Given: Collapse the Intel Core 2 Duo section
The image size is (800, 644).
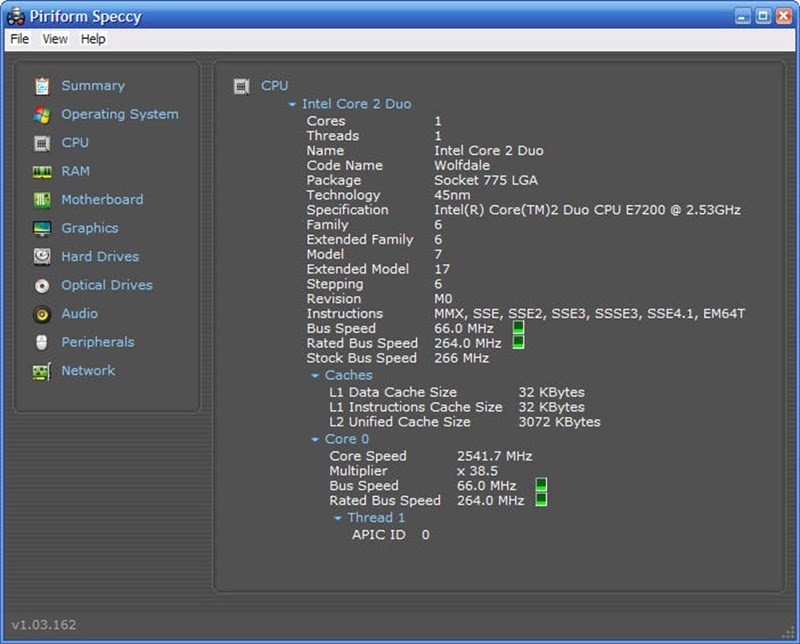Looking at the screenshot, I should click(x=291, y=103).
